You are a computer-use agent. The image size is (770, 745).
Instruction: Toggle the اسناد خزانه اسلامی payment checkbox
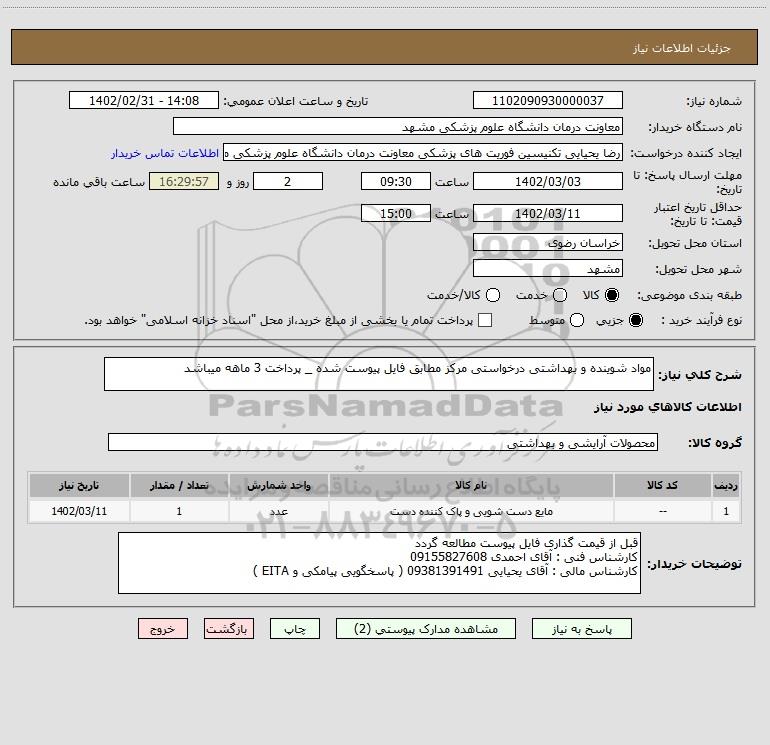click(x=485, y=320)
